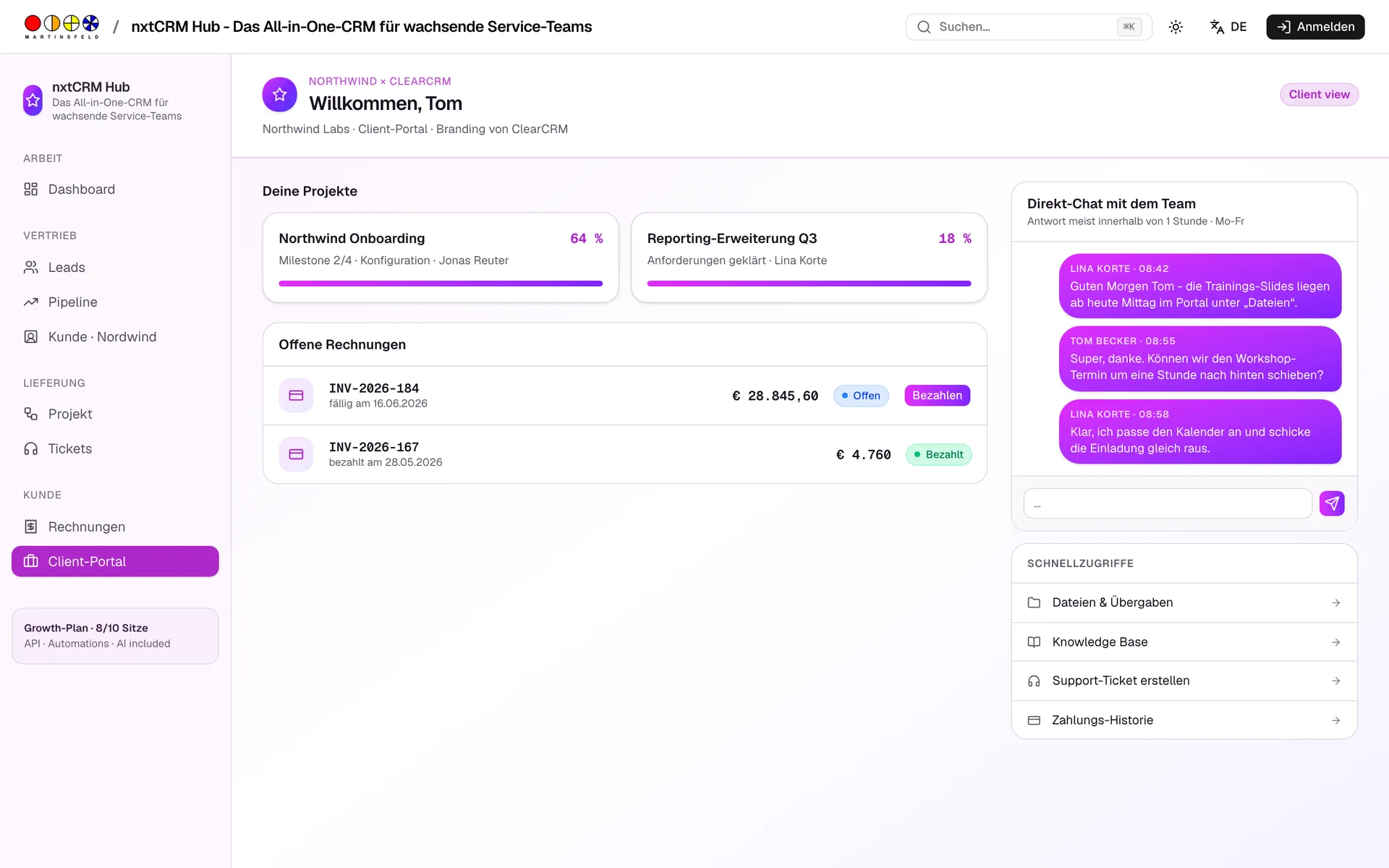
Task: Click the Bezahlen button
Action: (x=937, y=396)
